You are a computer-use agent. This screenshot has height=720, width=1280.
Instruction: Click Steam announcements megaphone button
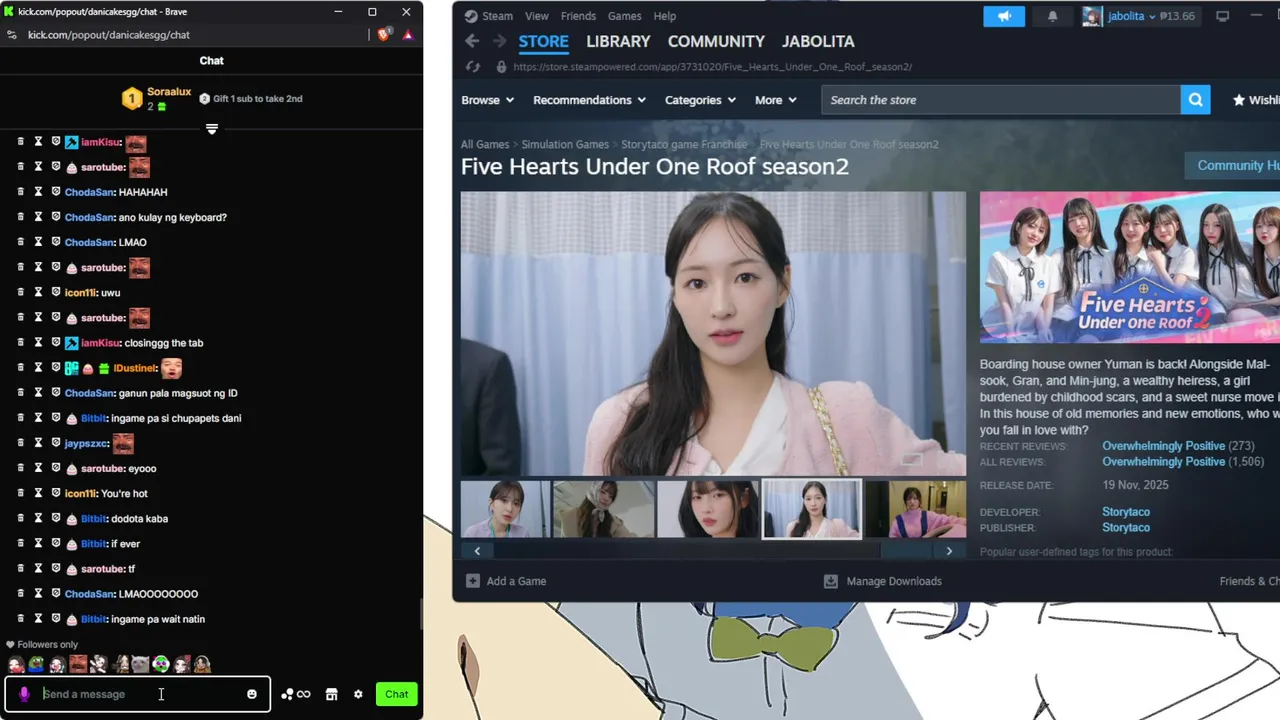pyautogui.click(x=1004, y=16)
